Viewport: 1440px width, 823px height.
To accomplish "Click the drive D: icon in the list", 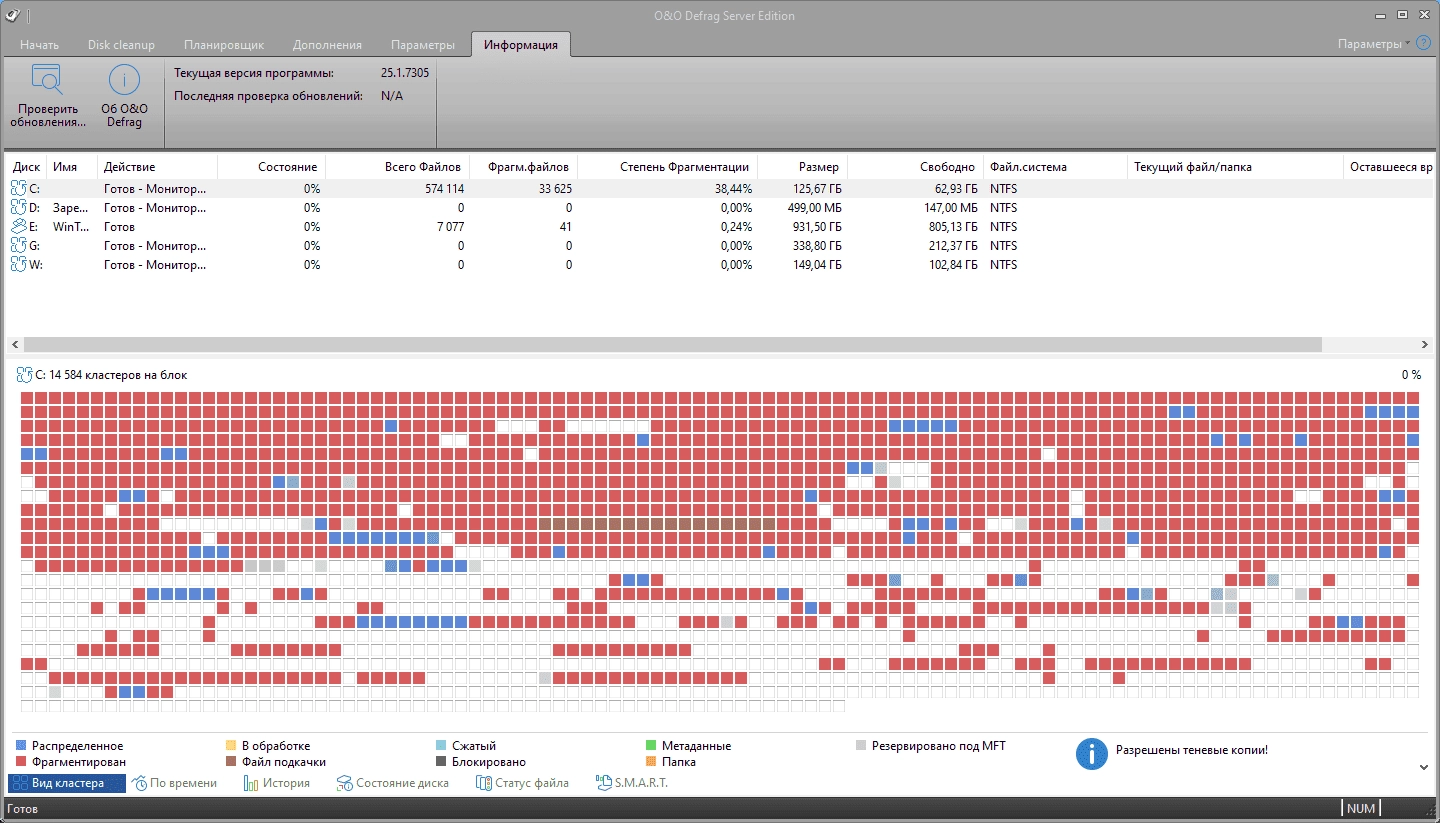I will (18, 207).
